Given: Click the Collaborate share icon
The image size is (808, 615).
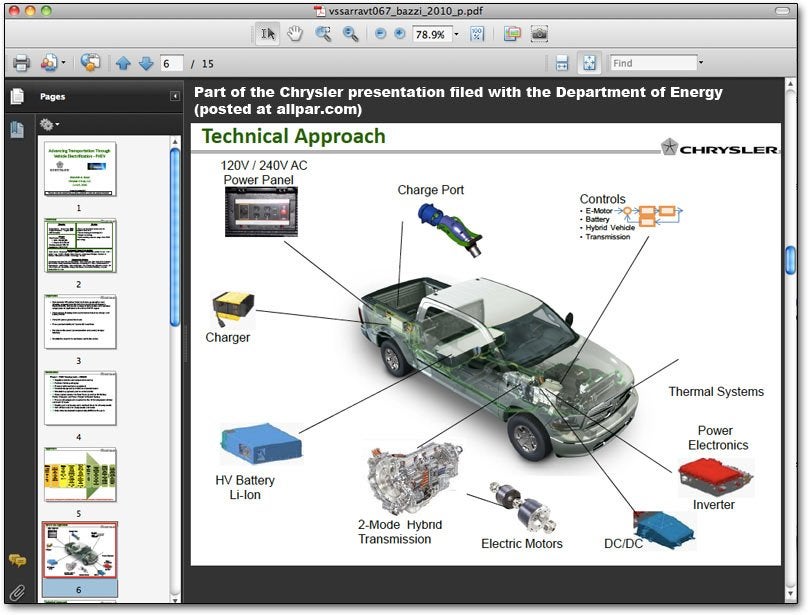Looking at the screenshot, I should pyautogui.click(x=91, y=63).
